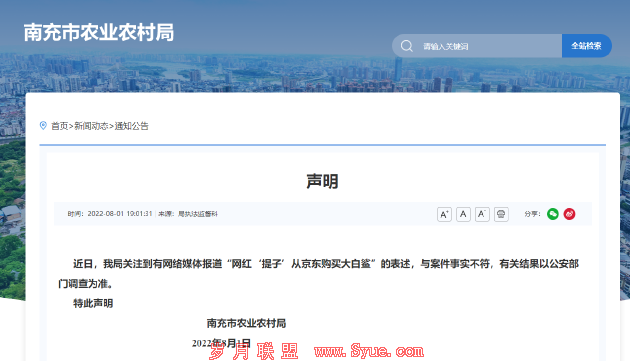
Task: Decrease font size with A- icon
Action: pyautogui.click(x=482, y=214)
